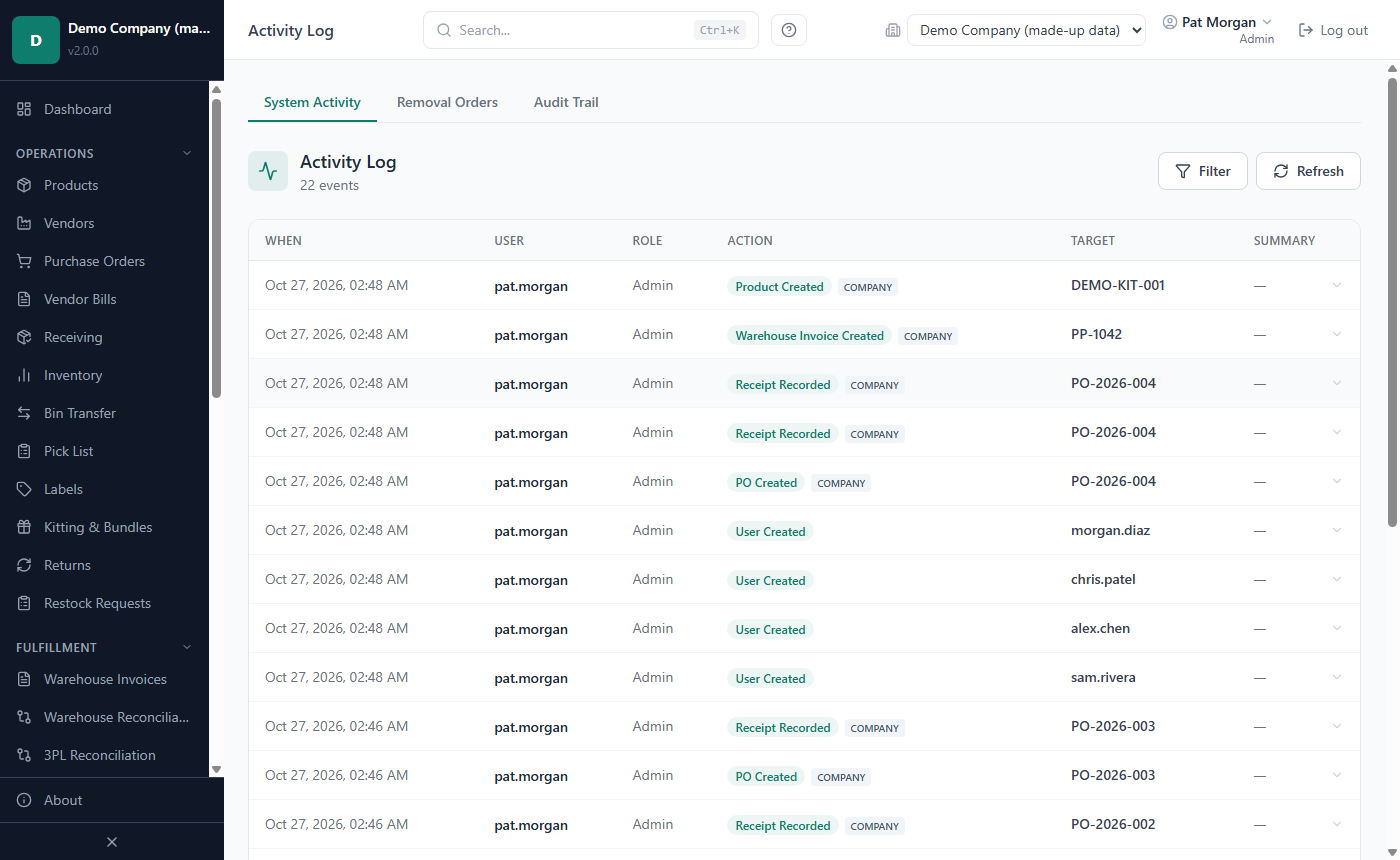Click the Returns circular arrows icon
This screenshot has width=1400, height=860.
pos(24,565)
